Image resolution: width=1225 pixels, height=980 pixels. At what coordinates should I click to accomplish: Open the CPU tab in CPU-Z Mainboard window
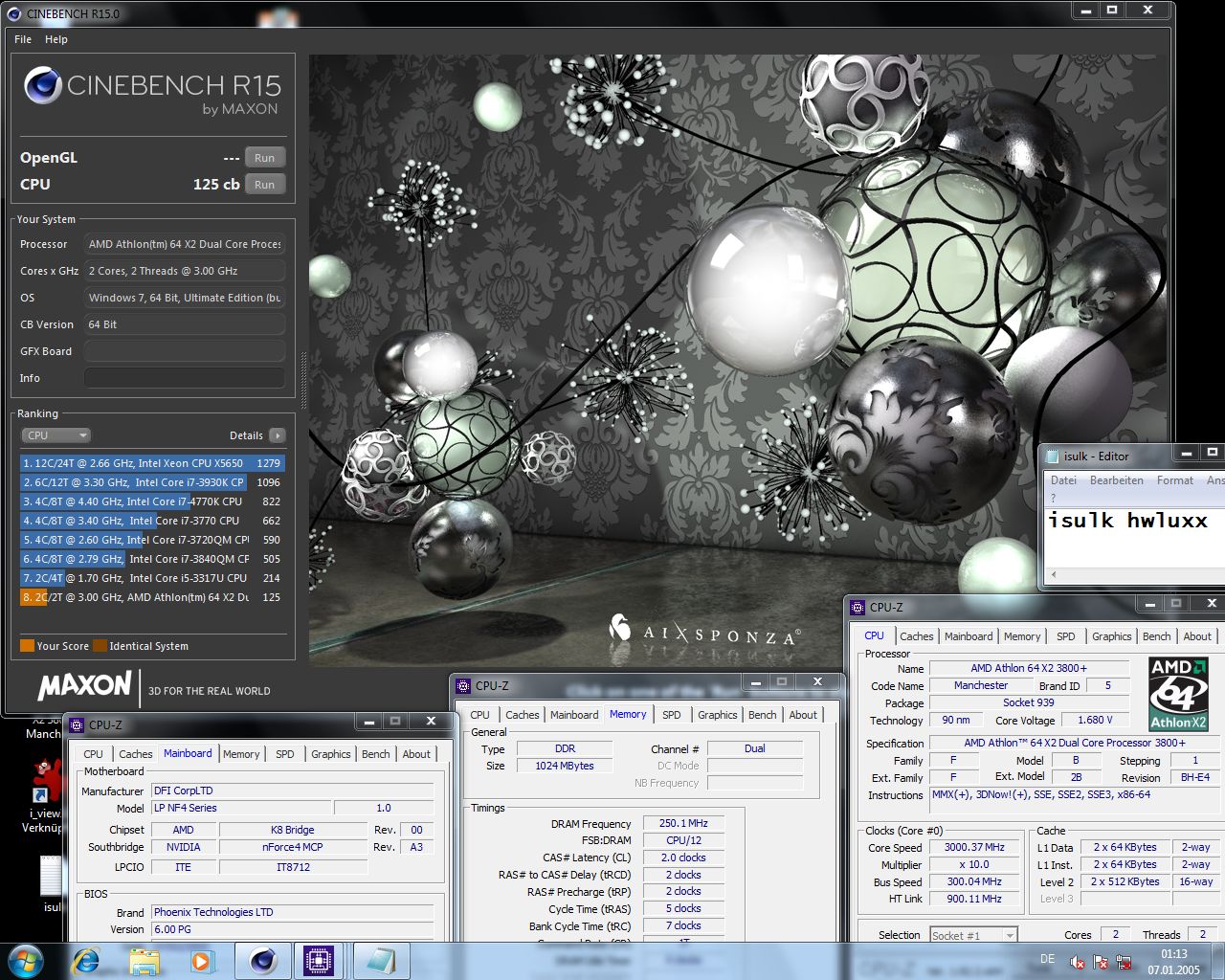(x=93, y=754)
